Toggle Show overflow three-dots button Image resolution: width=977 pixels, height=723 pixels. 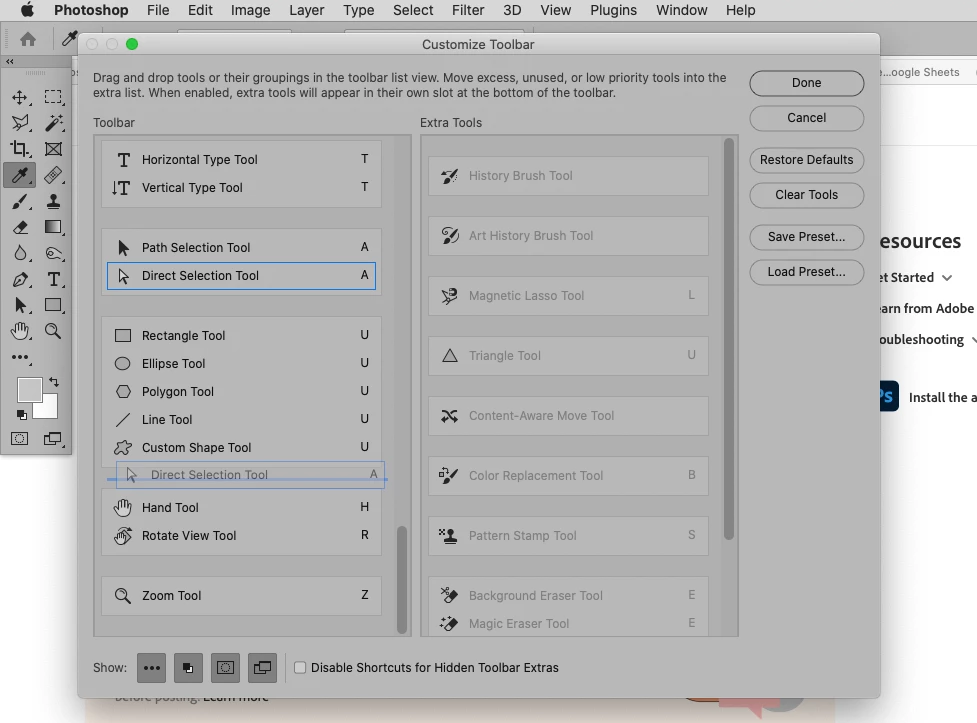[151, 668]
